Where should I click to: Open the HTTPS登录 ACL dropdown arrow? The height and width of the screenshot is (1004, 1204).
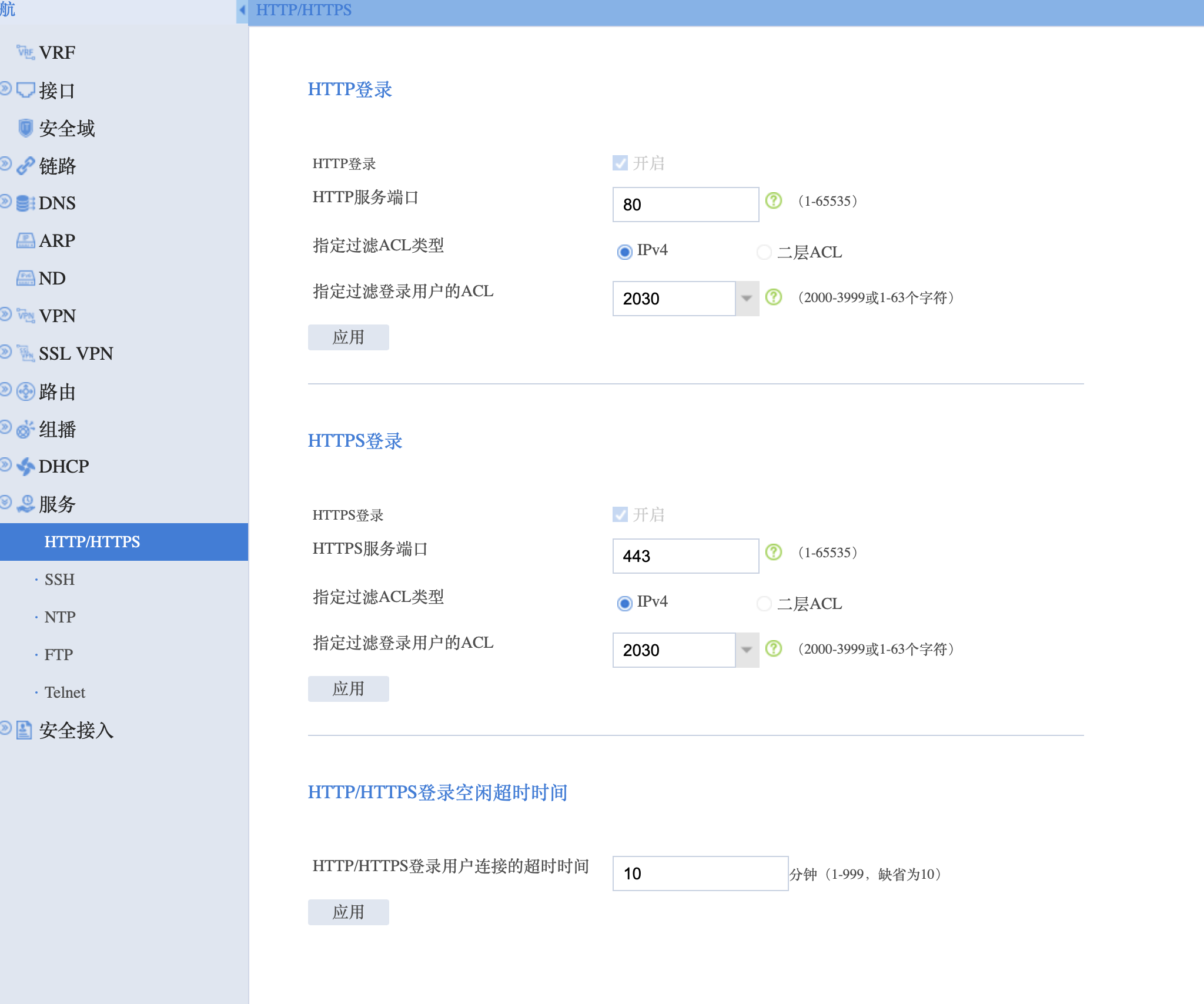(x=747, y=650)
